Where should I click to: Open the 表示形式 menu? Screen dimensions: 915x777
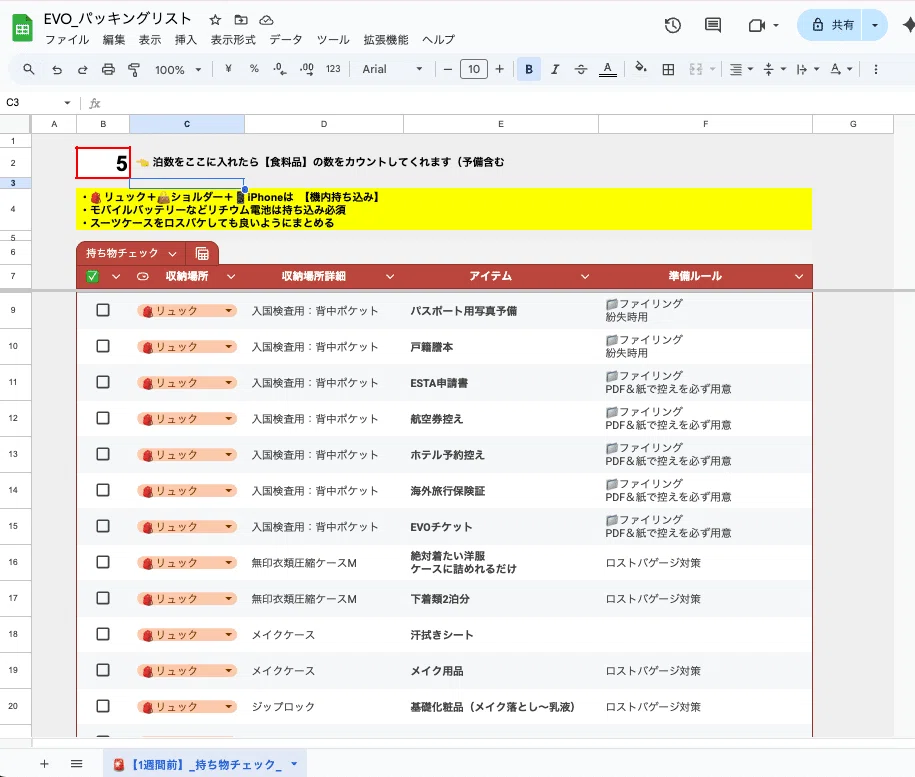click(x=233, y=40)
